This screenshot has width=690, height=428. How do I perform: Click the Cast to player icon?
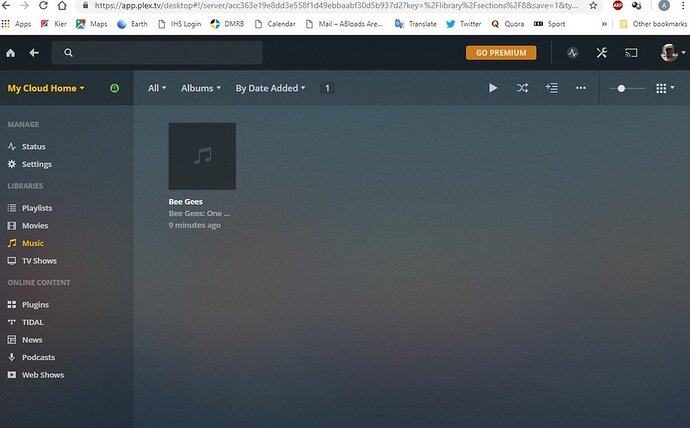pyautogui.click(x=631, y=53)
